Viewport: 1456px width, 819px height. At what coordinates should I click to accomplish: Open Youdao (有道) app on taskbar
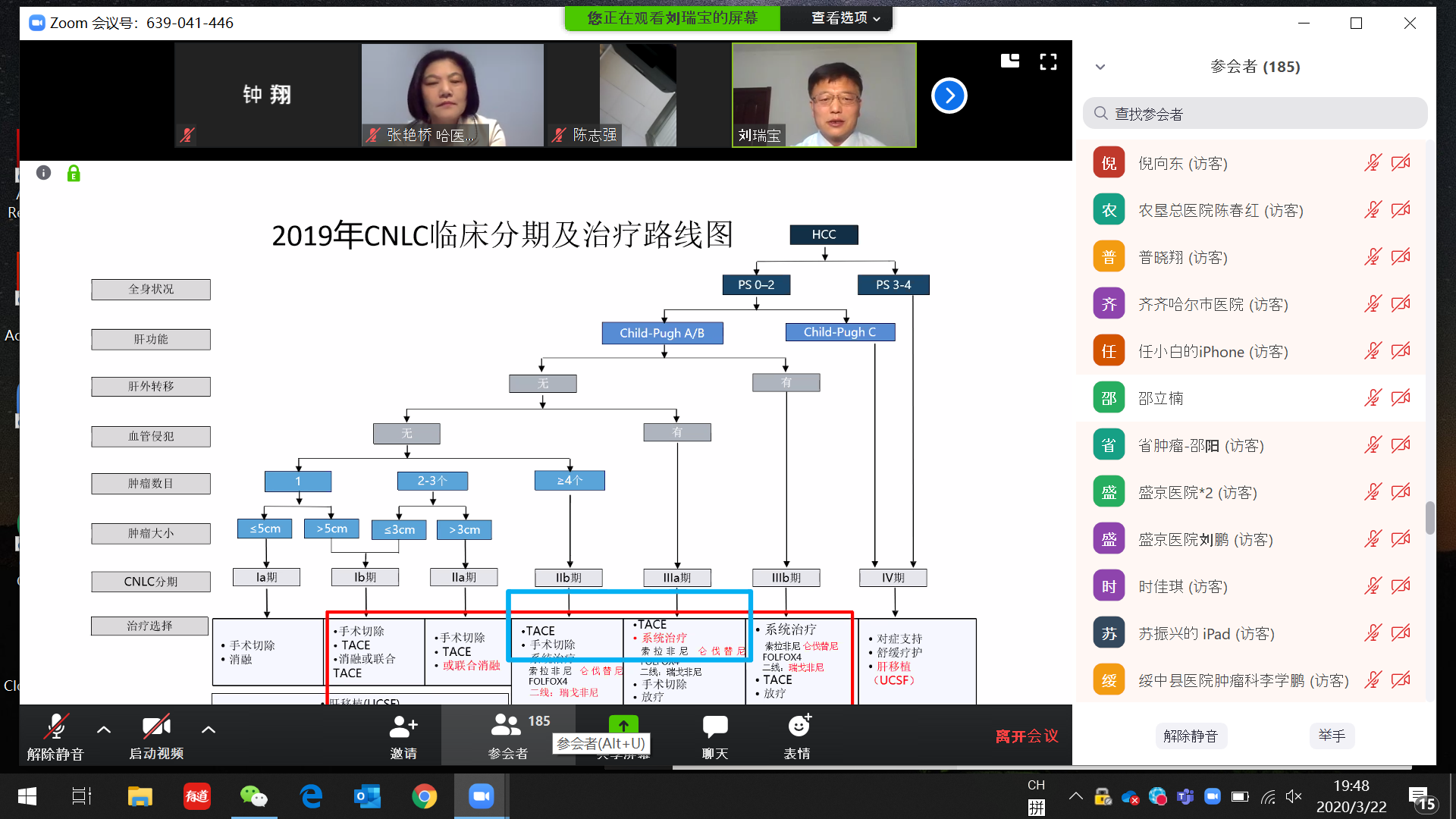tap(197, 796)
